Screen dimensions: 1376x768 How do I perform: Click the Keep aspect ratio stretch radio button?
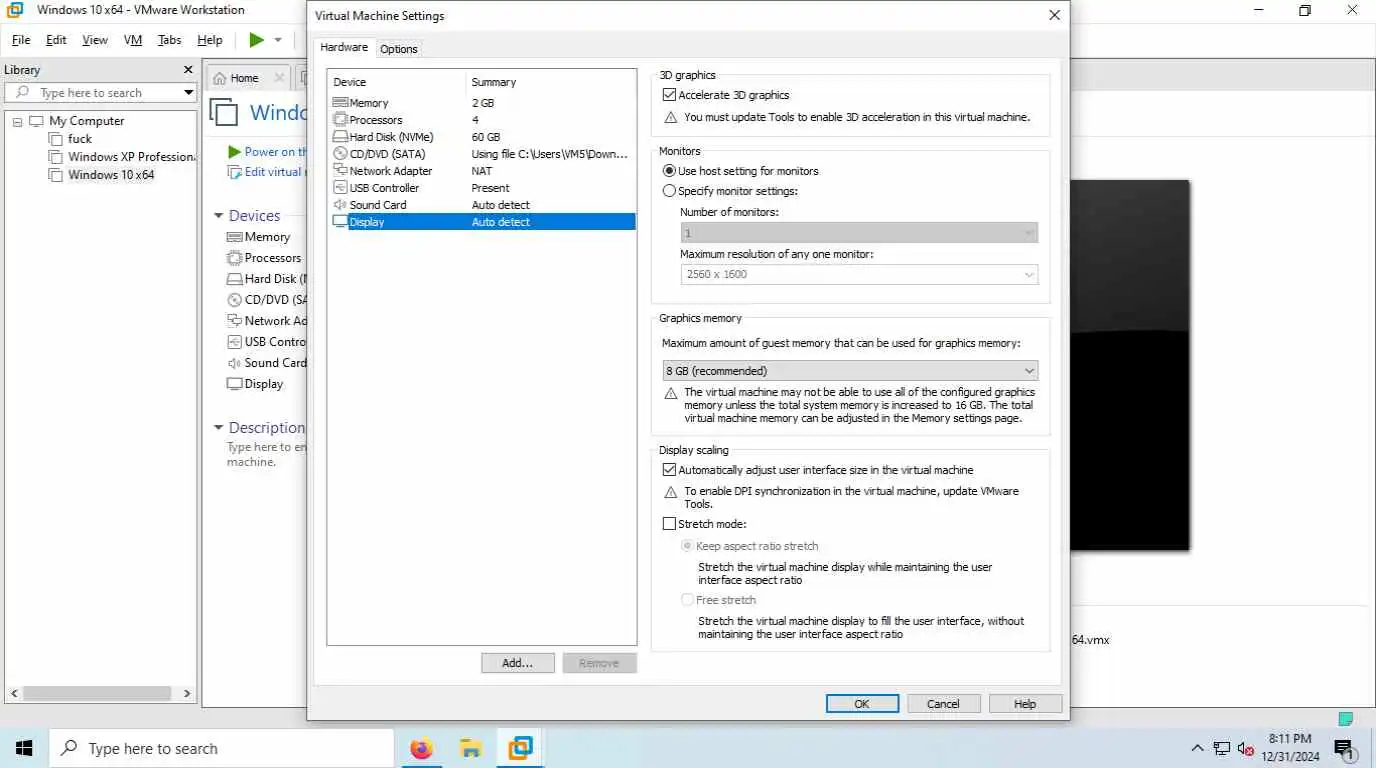[687, 546]
